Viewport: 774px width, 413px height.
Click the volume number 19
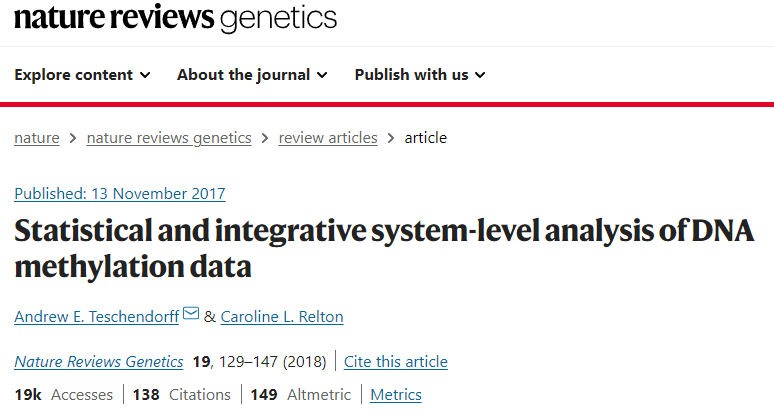(201, 362)
